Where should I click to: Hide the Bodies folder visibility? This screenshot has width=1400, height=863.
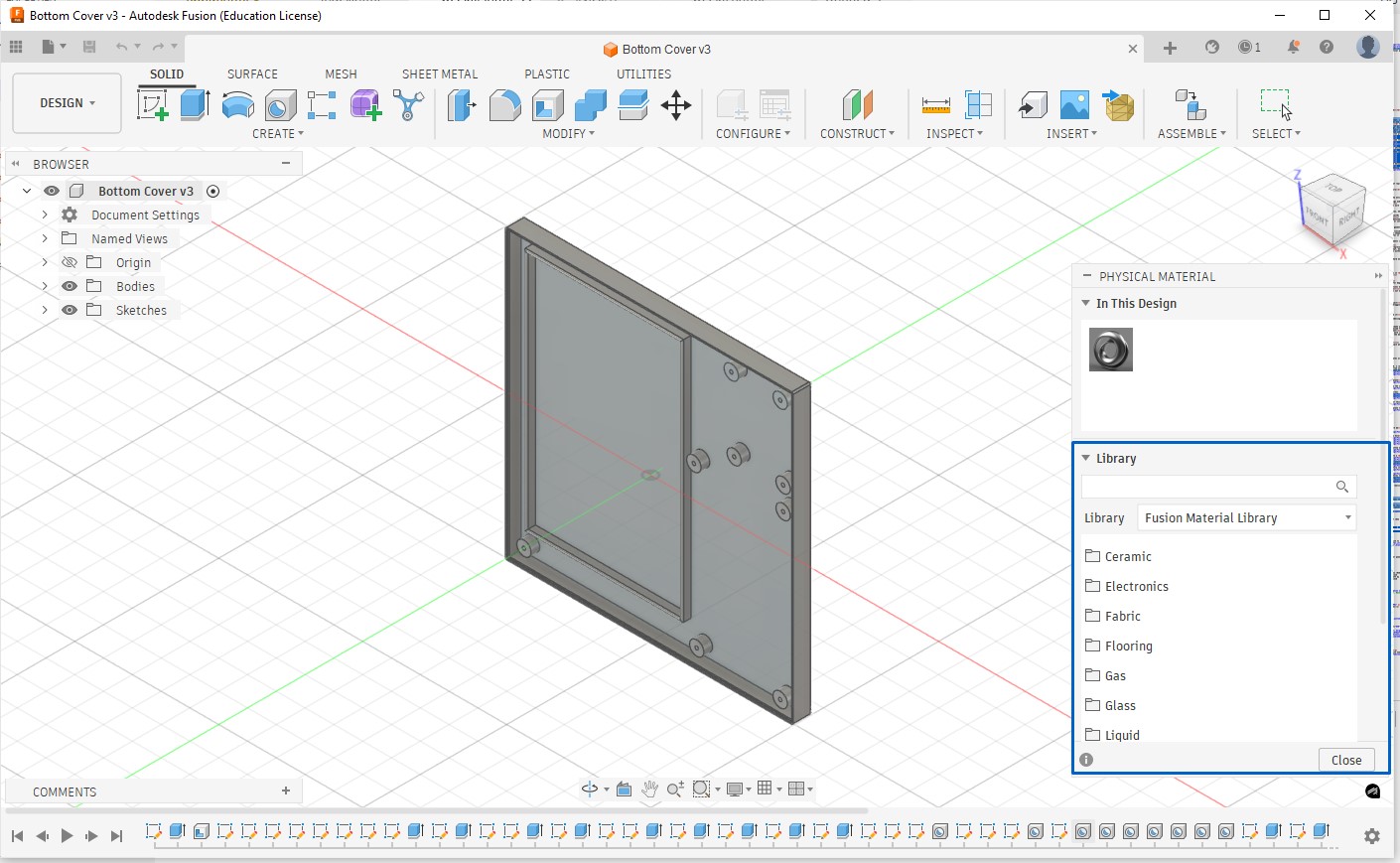click(70, 286)
